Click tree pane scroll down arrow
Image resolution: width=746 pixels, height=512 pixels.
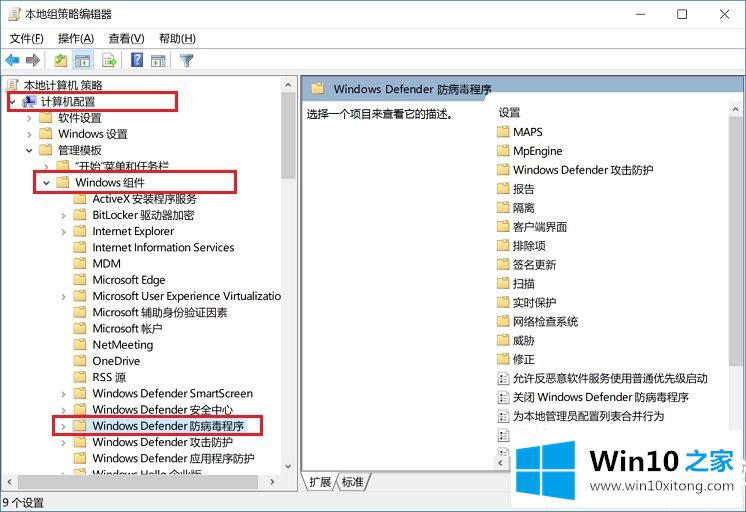click(x=288, y=467)
